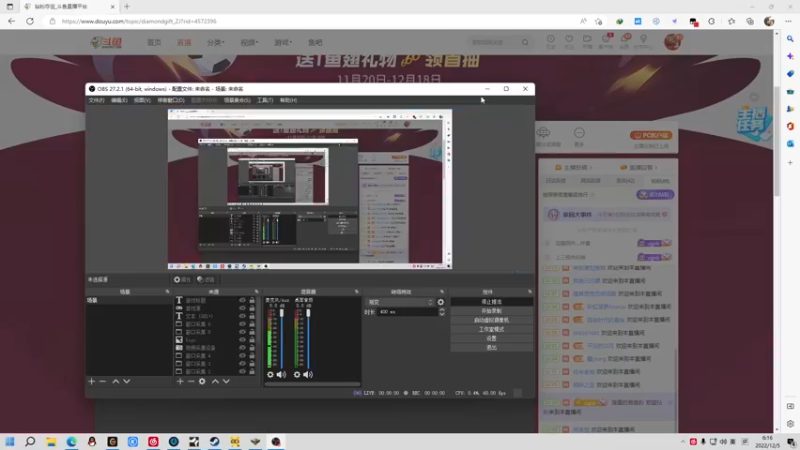Open desktop audio channel gear settings in mixer
Screen dimensions: 800x450
[x=297, y=374]
